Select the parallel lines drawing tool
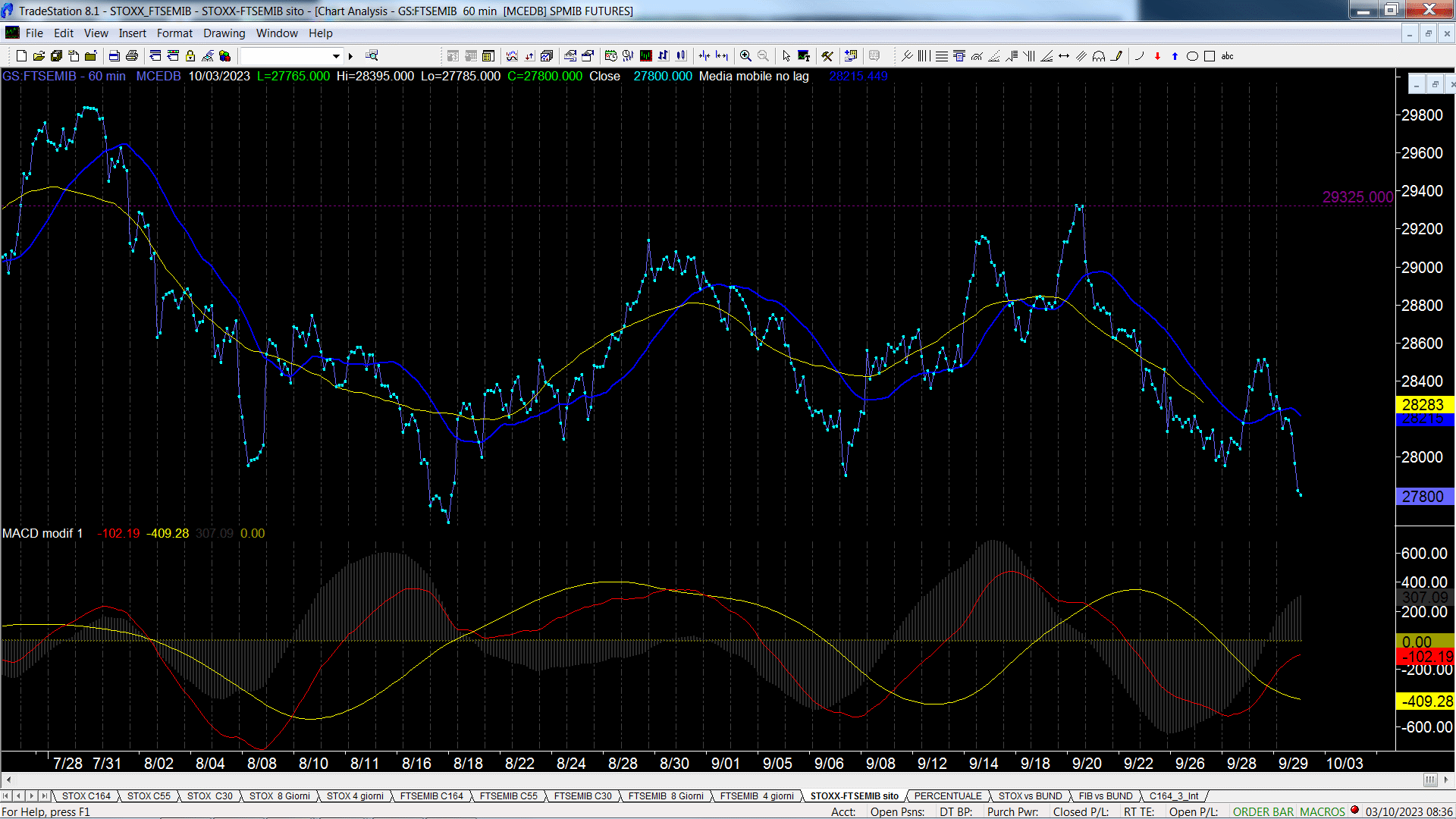 pos(1081,56)
